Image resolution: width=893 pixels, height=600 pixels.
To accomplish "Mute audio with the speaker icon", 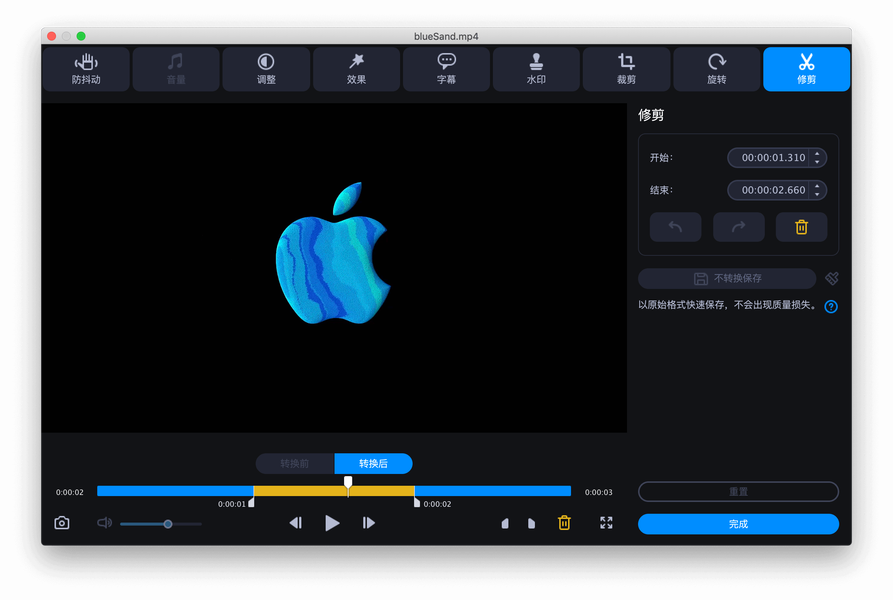I will coord(104,523).
